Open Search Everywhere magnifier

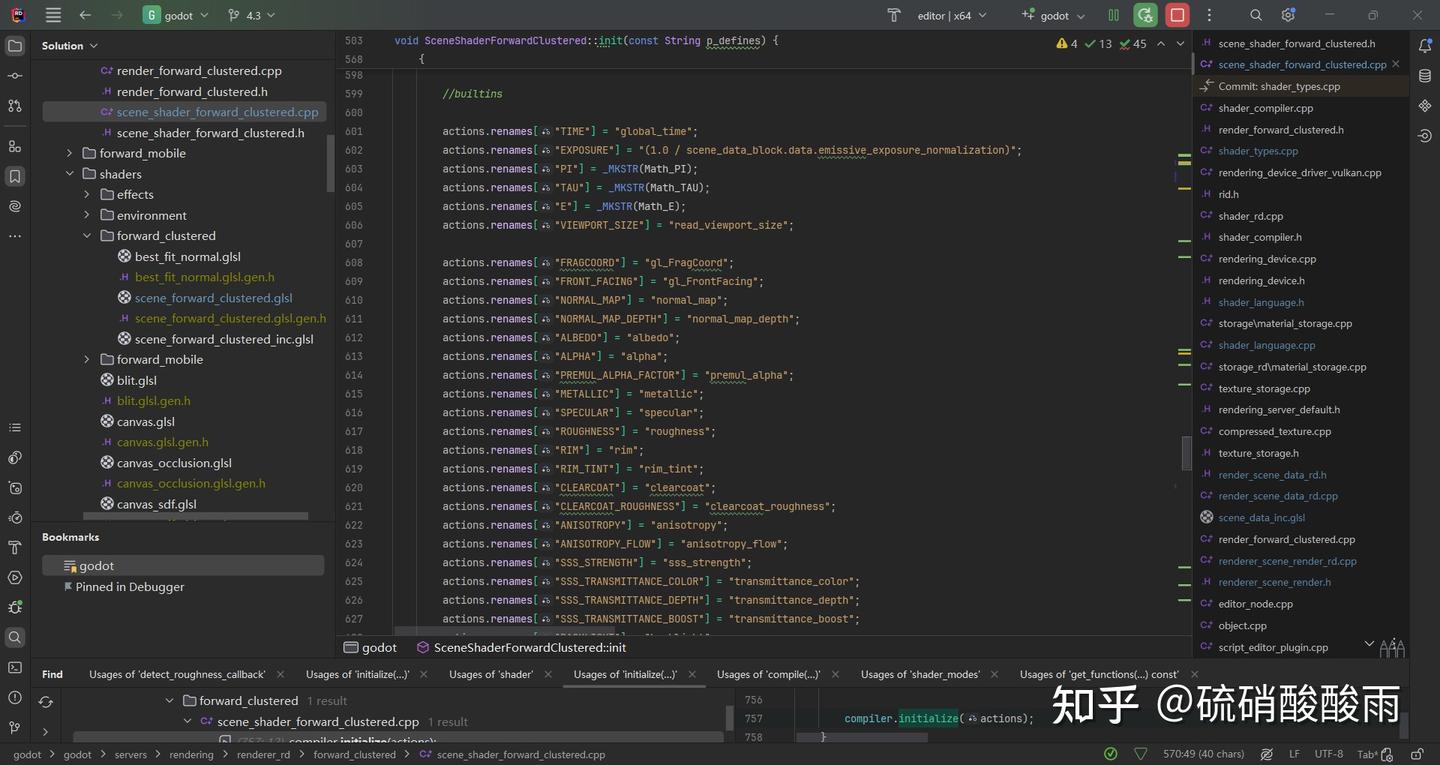(1256, 15)
